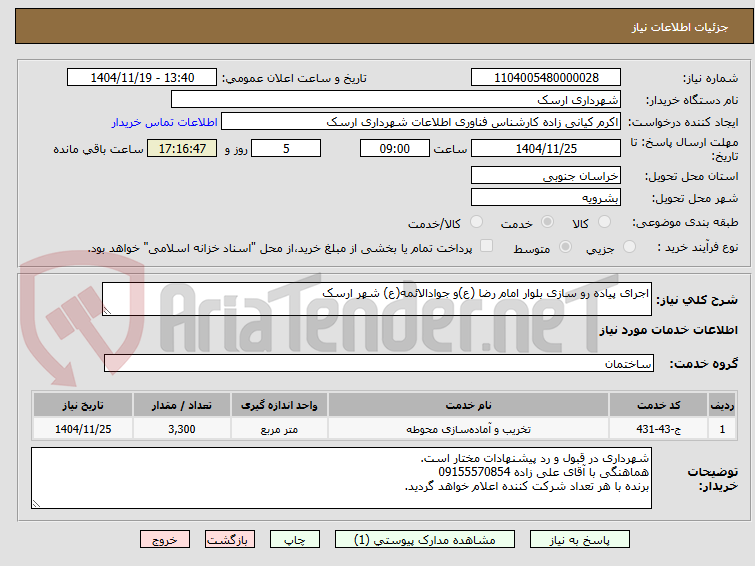
Task: Click the خروج exit button
Action: tap(165, 540)
